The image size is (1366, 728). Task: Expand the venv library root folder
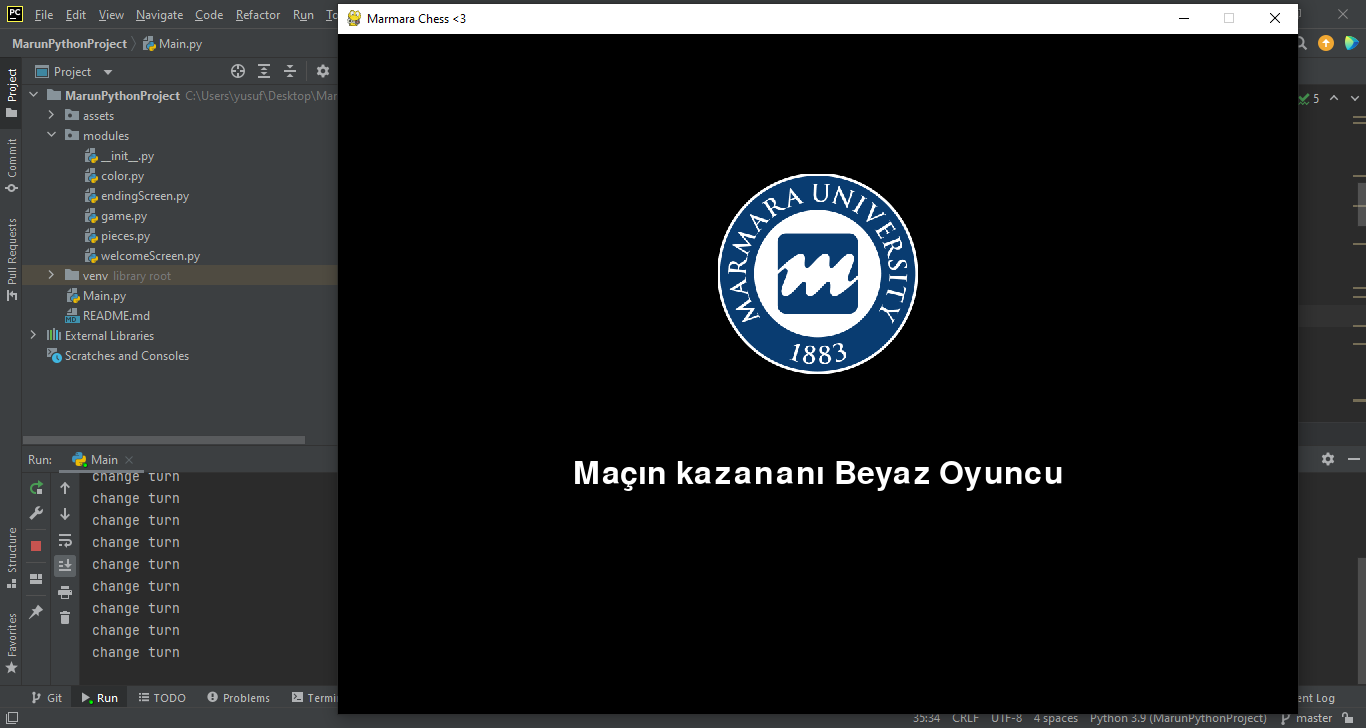pyautogui.click(x=51, y=275)
